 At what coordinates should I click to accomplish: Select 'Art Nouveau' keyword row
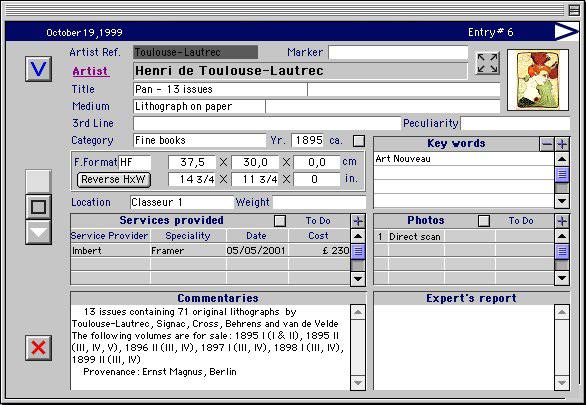pos(464,159)
